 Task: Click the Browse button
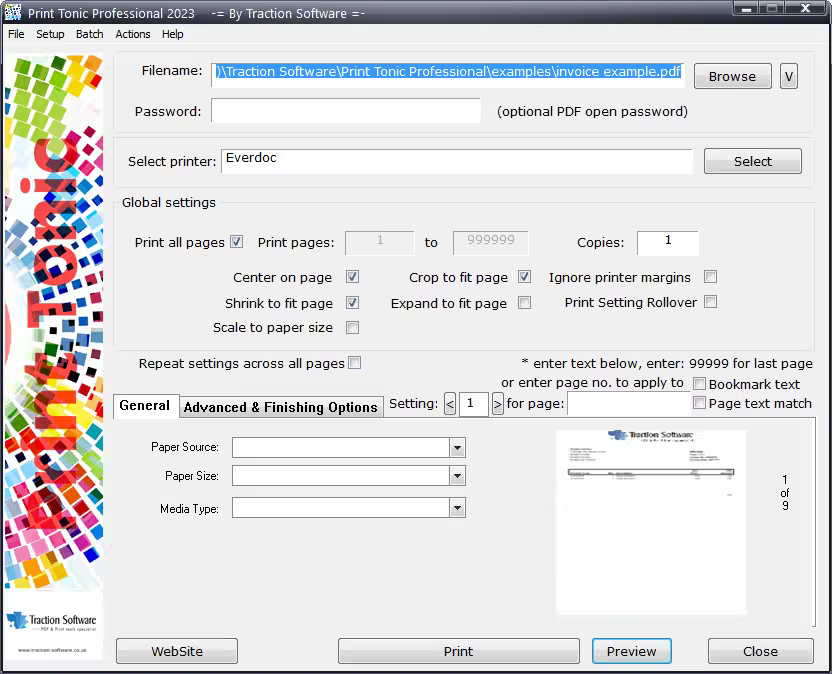click(732, 76)
